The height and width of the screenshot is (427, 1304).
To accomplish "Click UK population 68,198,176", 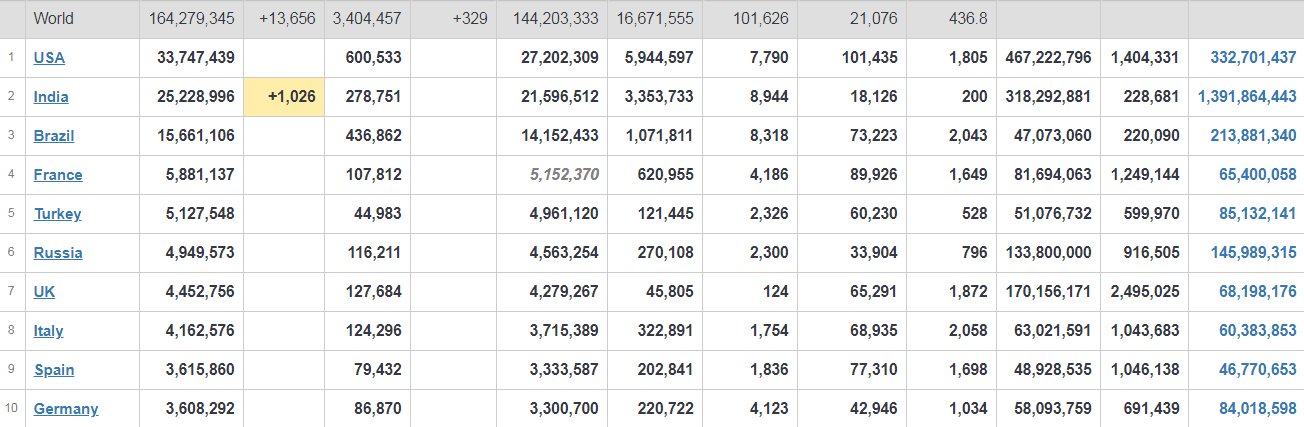I will tap(1258, 292).
